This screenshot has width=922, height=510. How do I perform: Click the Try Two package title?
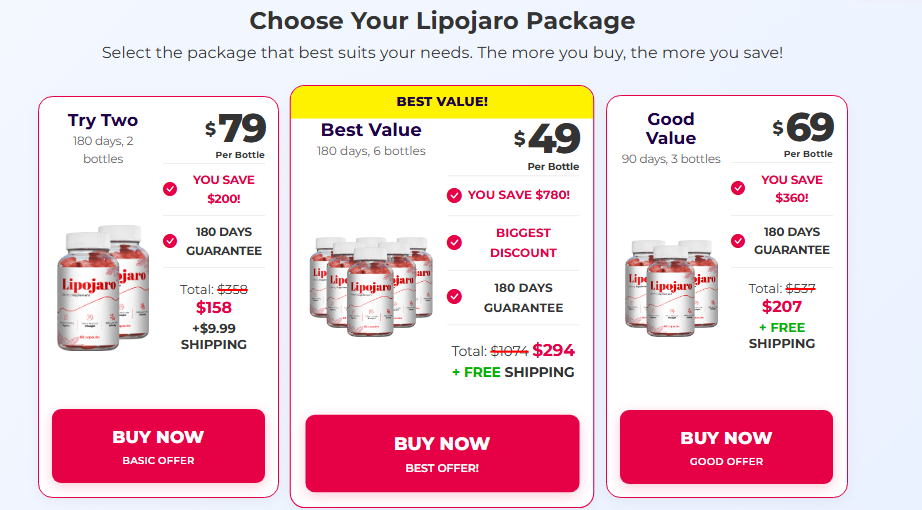click(x=103, y=120)
